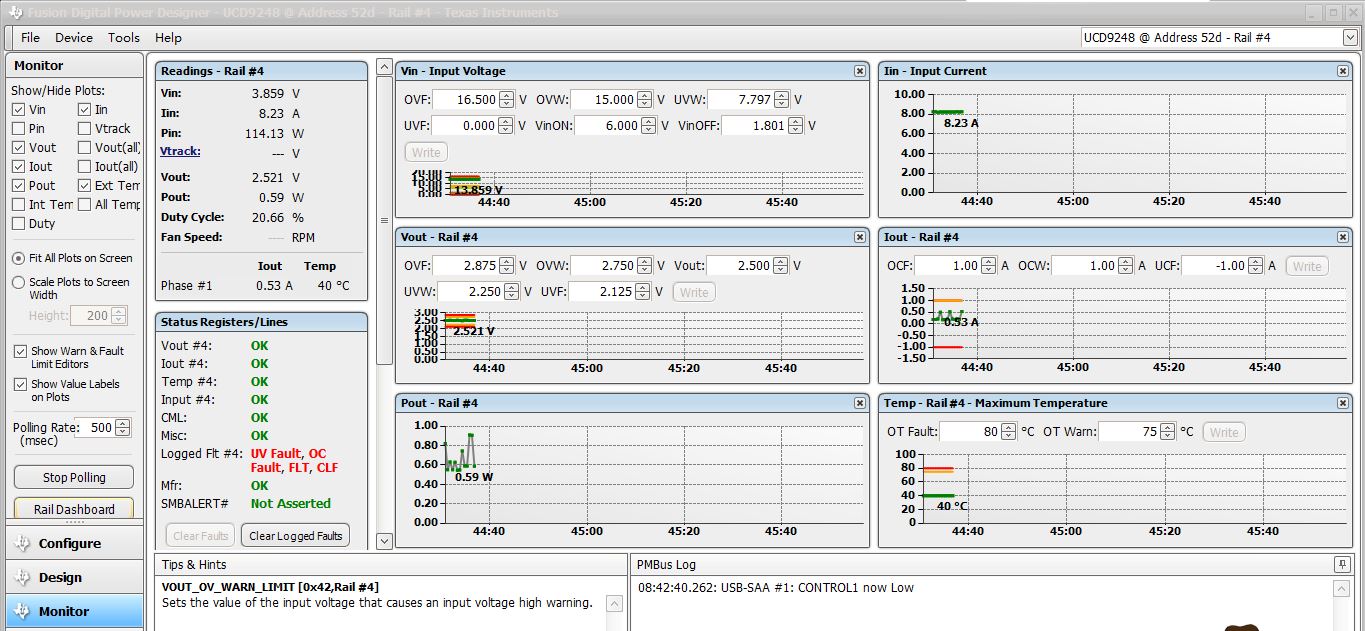Toggle Show Warn & Fault Limit Editors

tap(20, 352)
